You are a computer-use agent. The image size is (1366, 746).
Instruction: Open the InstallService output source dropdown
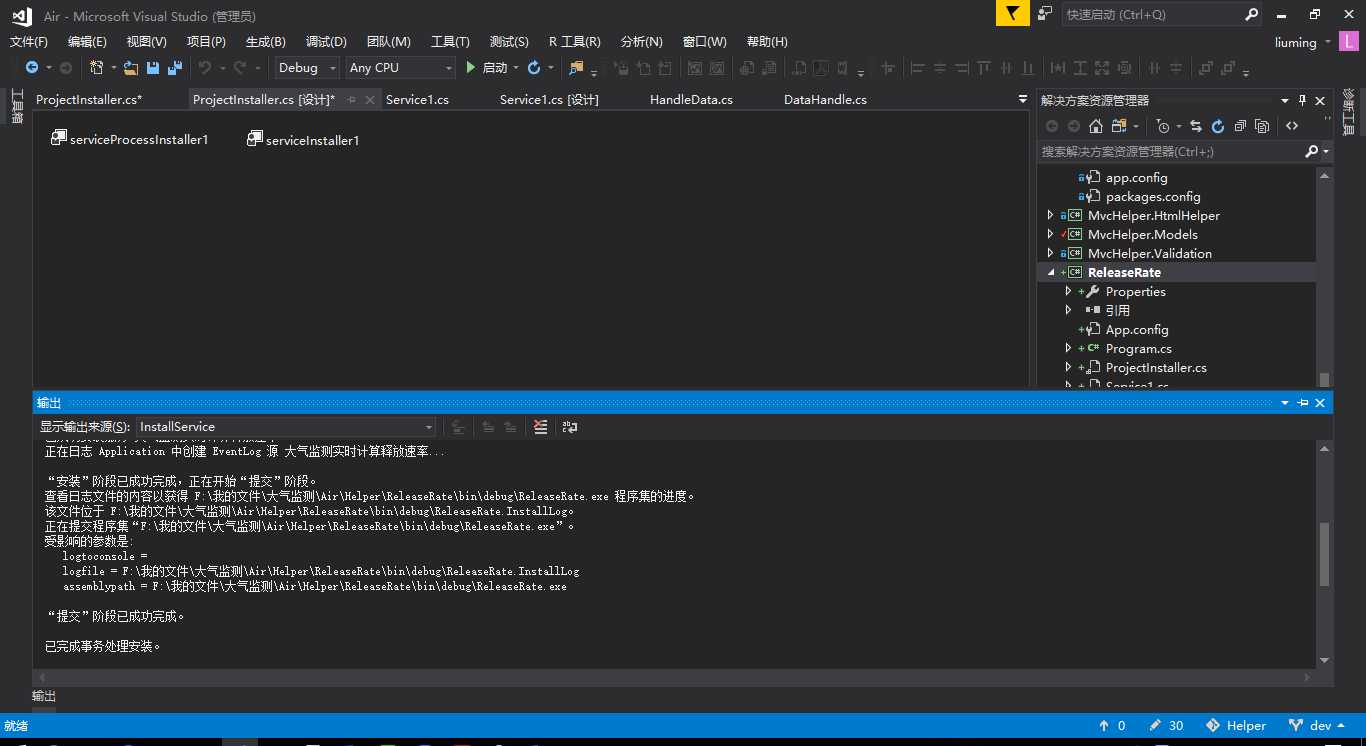285,427
